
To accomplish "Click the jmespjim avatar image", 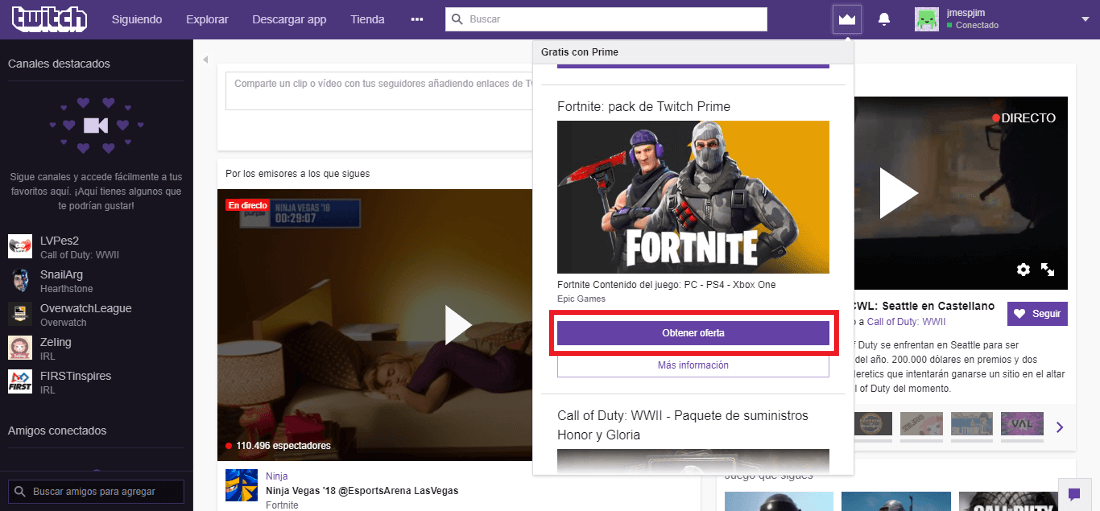I will 927,19.
